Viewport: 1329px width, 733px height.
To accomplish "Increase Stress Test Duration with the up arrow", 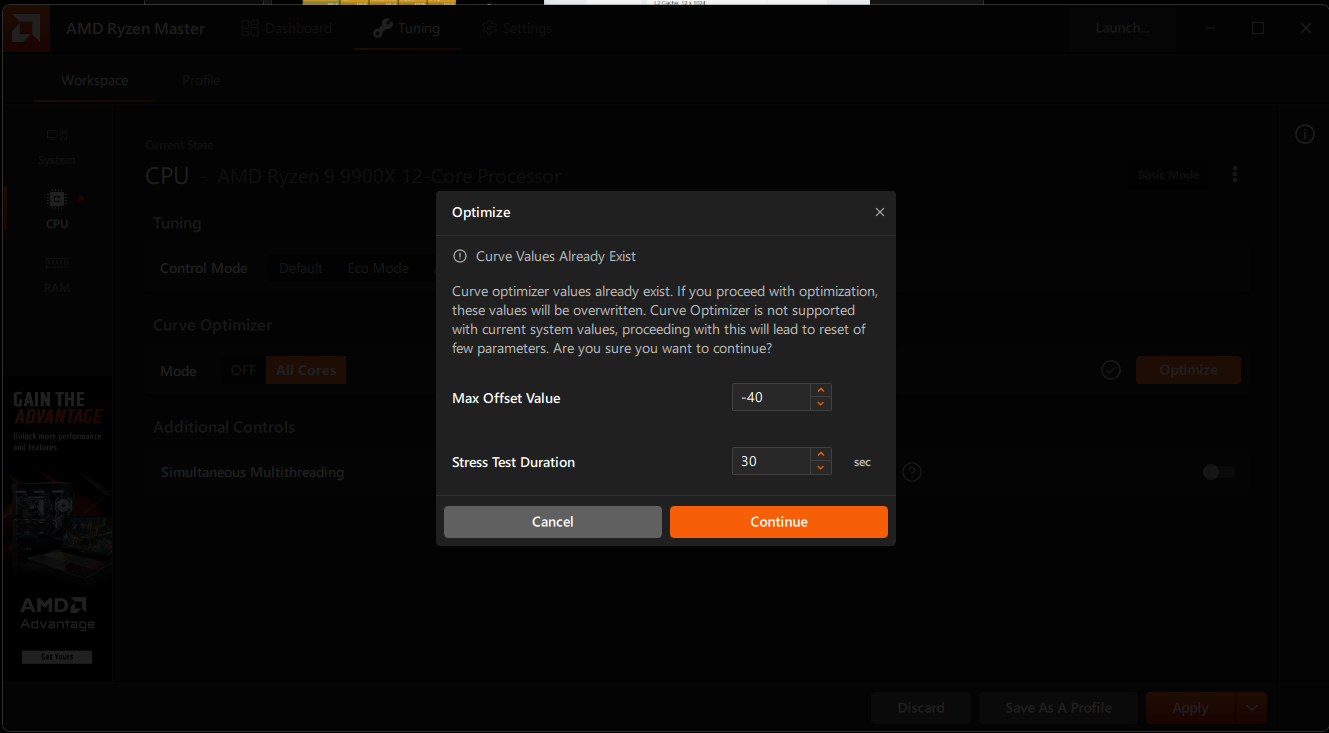I will [821, 455].
